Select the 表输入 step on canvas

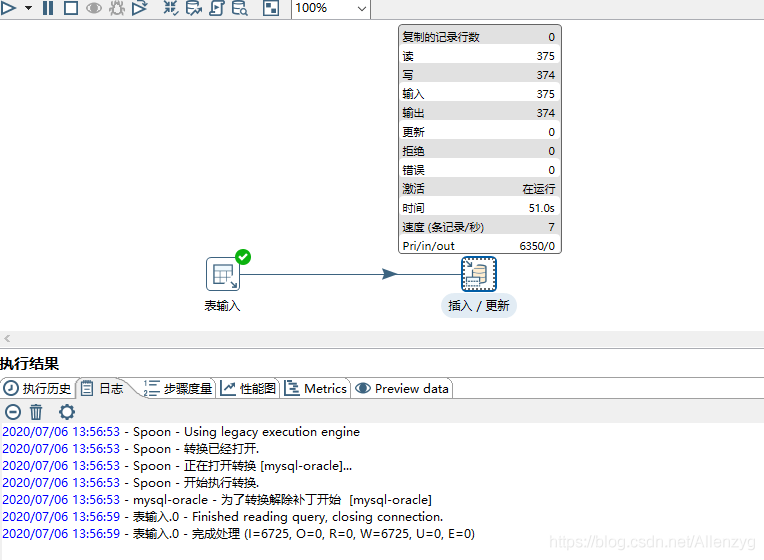[x=223, y=274]
